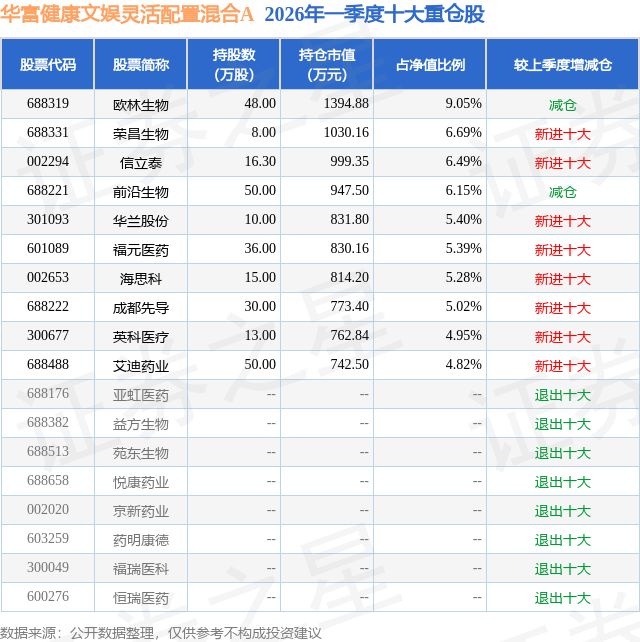Click 减仓 in the 前沿生物 row

click(563, 192)
